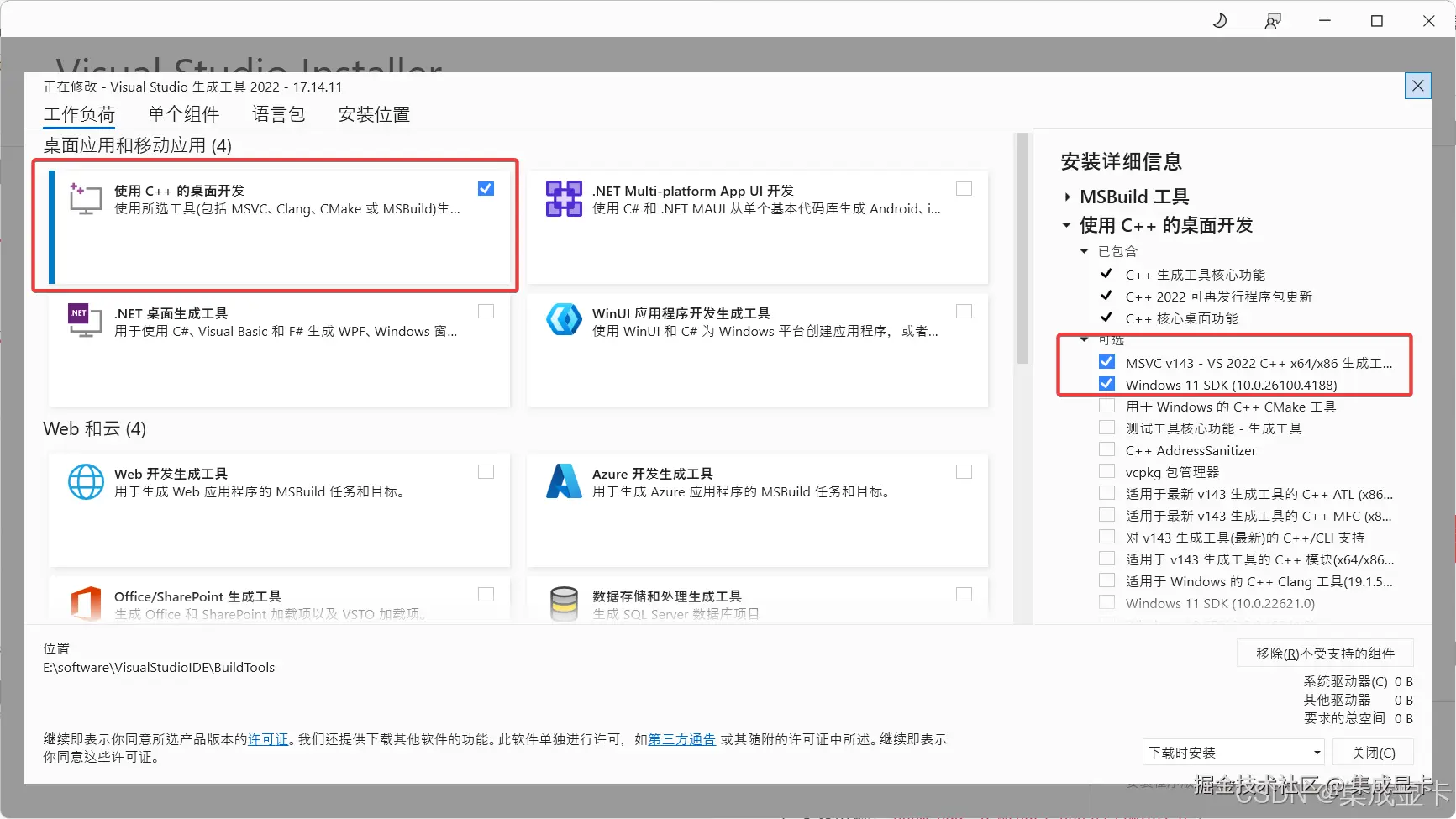
Task: Enable C++ Clang tools for Windows
Action: click(x=1107, y=580)
